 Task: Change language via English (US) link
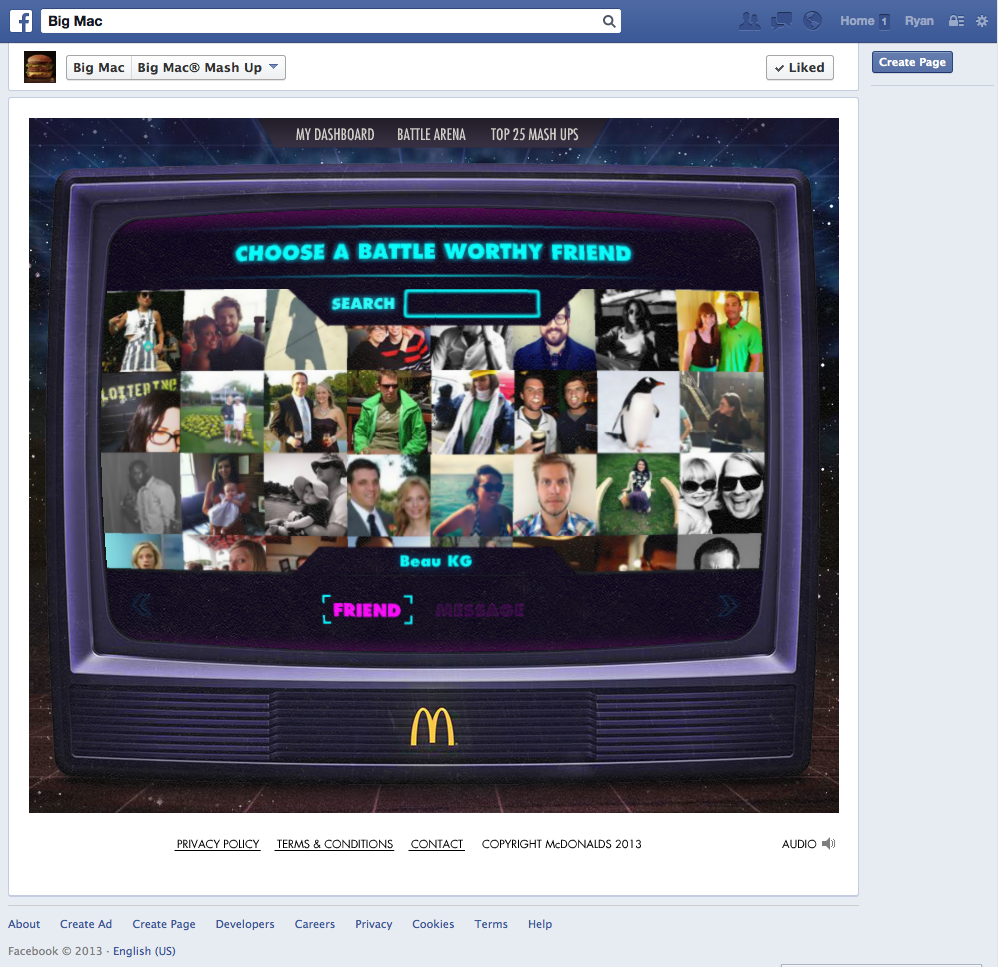144,950
